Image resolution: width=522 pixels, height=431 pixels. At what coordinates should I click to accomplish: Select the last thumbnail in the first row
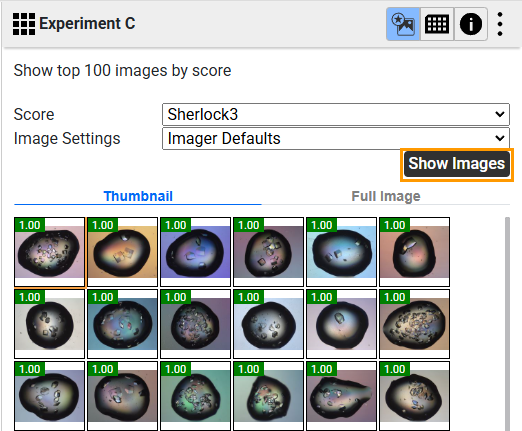414,252
